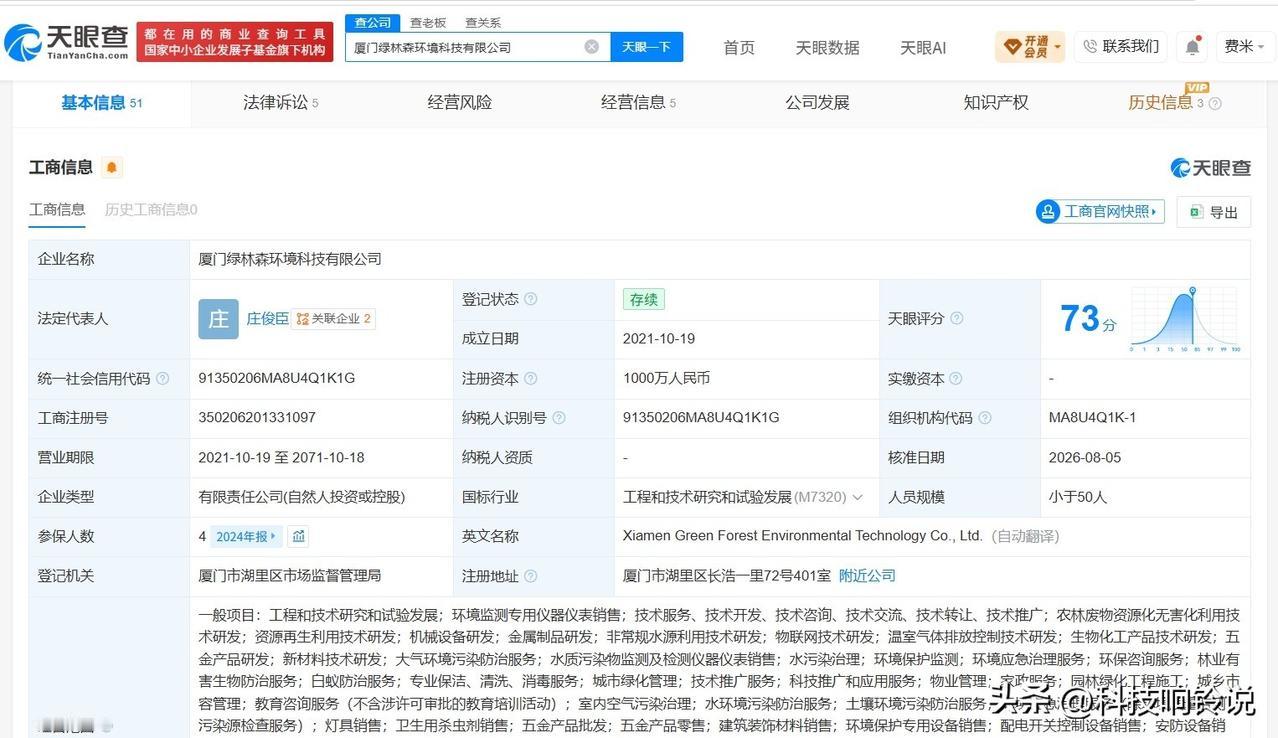The image size is (1278, 738).
Task: Open 基本信息 tab
Action: [x=101, y=102]
